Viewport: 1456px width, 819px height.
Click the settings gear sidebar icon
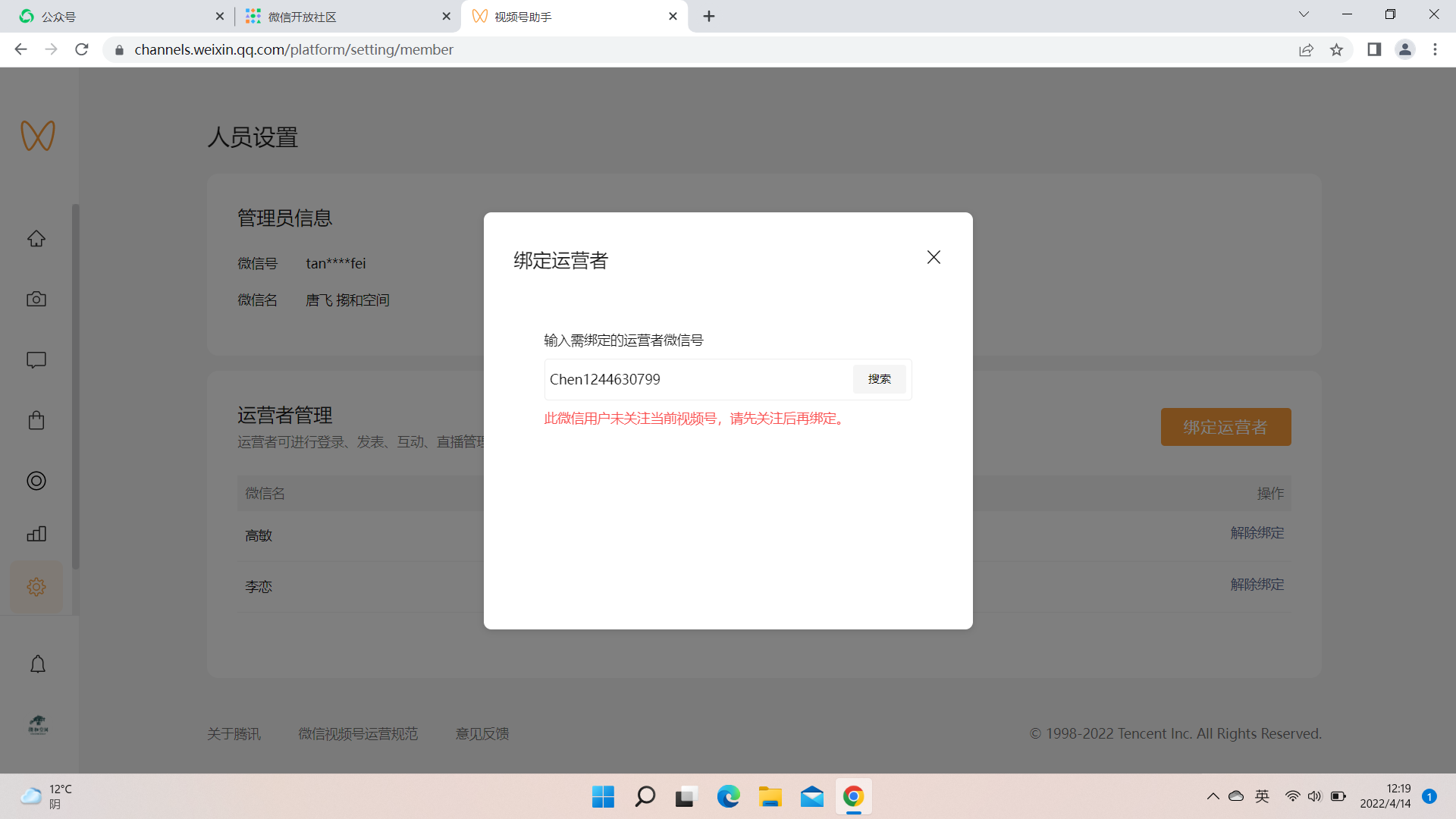point(36,587)
